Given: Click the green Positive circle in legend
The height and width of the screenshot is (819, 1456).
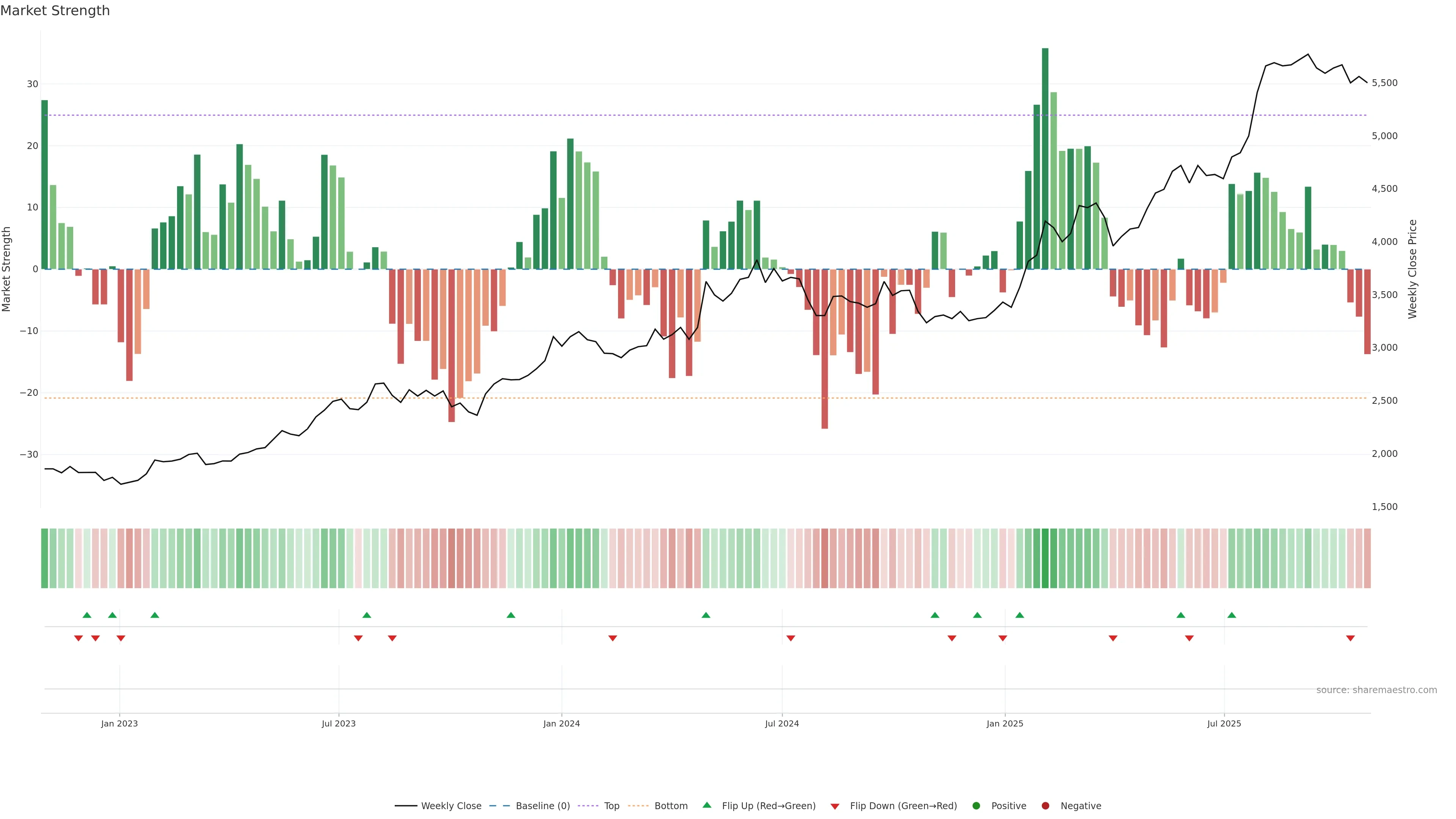Looking at the screenshot, I should tap(976, 806).
